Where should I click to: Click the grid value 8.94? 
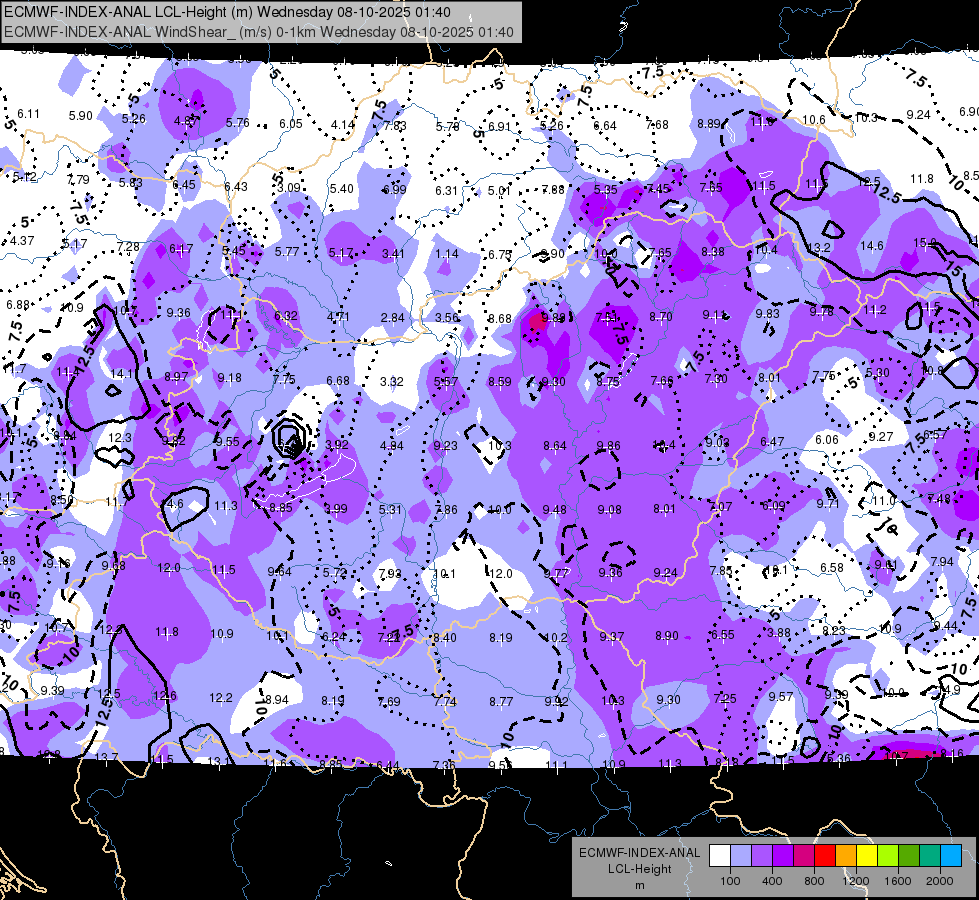(276, 700)
